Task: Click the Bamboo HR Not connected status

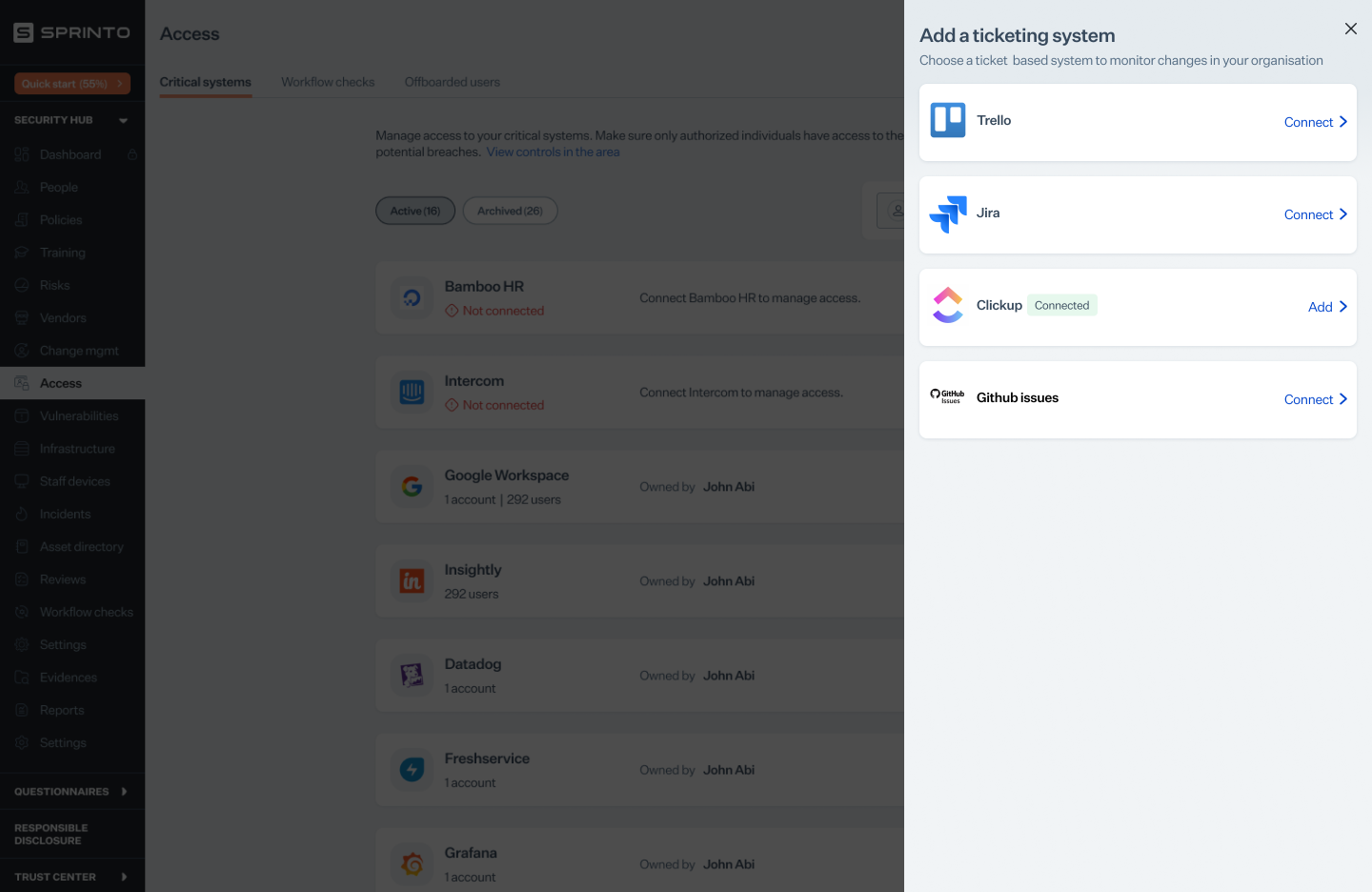Action: [494, 311]
